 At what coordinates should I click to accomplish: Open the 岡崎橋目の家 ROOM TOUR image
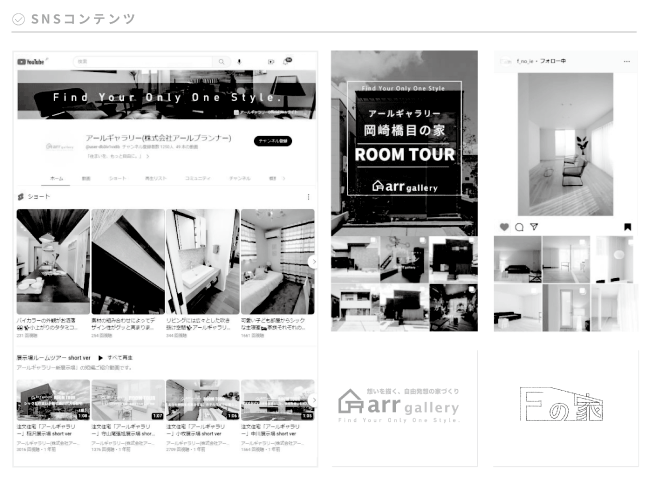click(404, 143)
